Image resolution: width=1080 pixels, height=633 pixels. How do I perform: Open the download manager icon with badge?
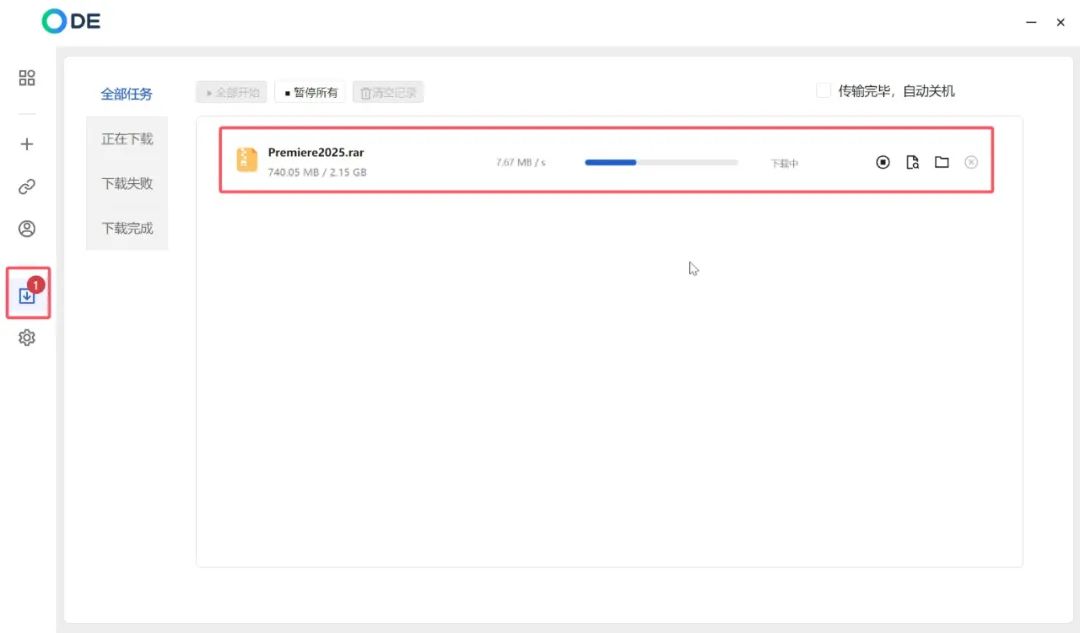(27, 295)
